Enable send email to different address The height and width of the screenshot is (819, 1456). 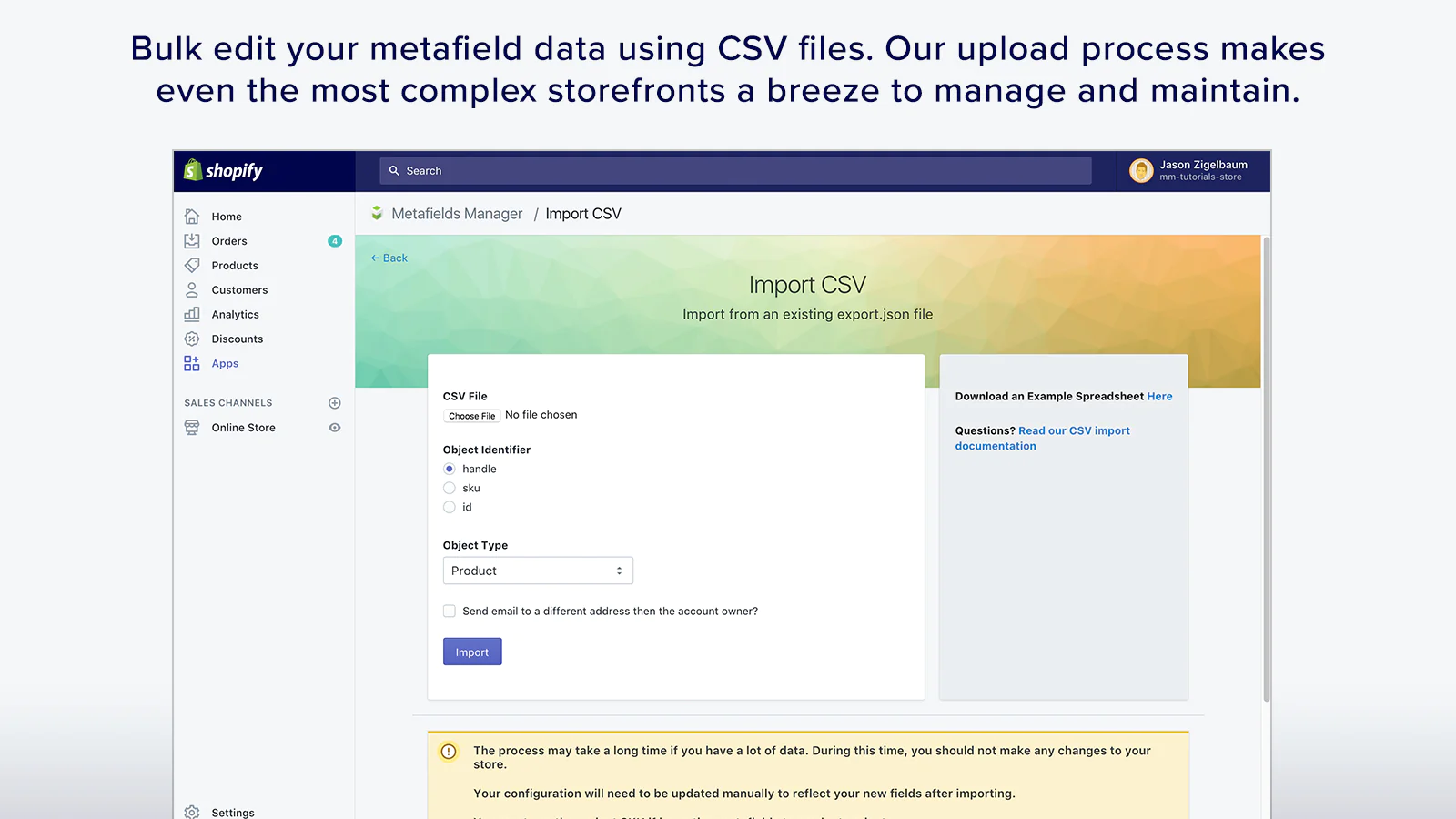click(x=450, y=612)
